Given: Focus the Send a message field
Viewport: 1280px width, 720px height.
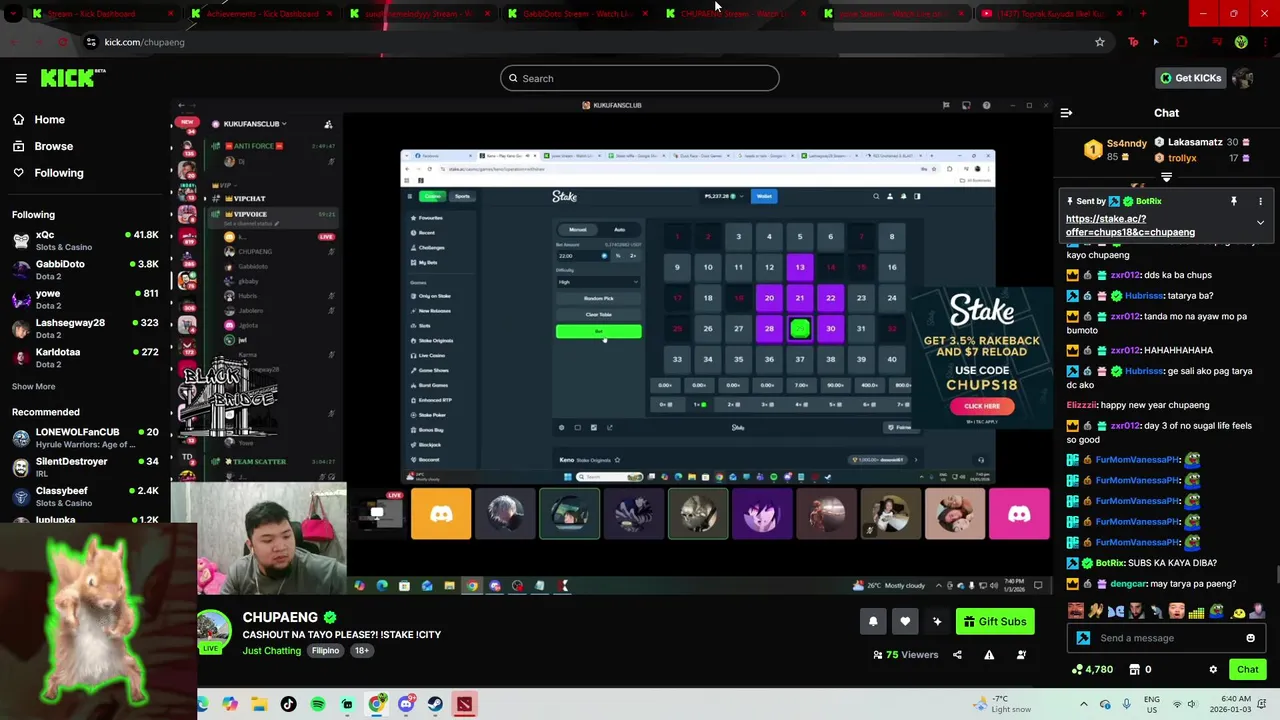Looking at the screenshot, I should [1165, 638].
